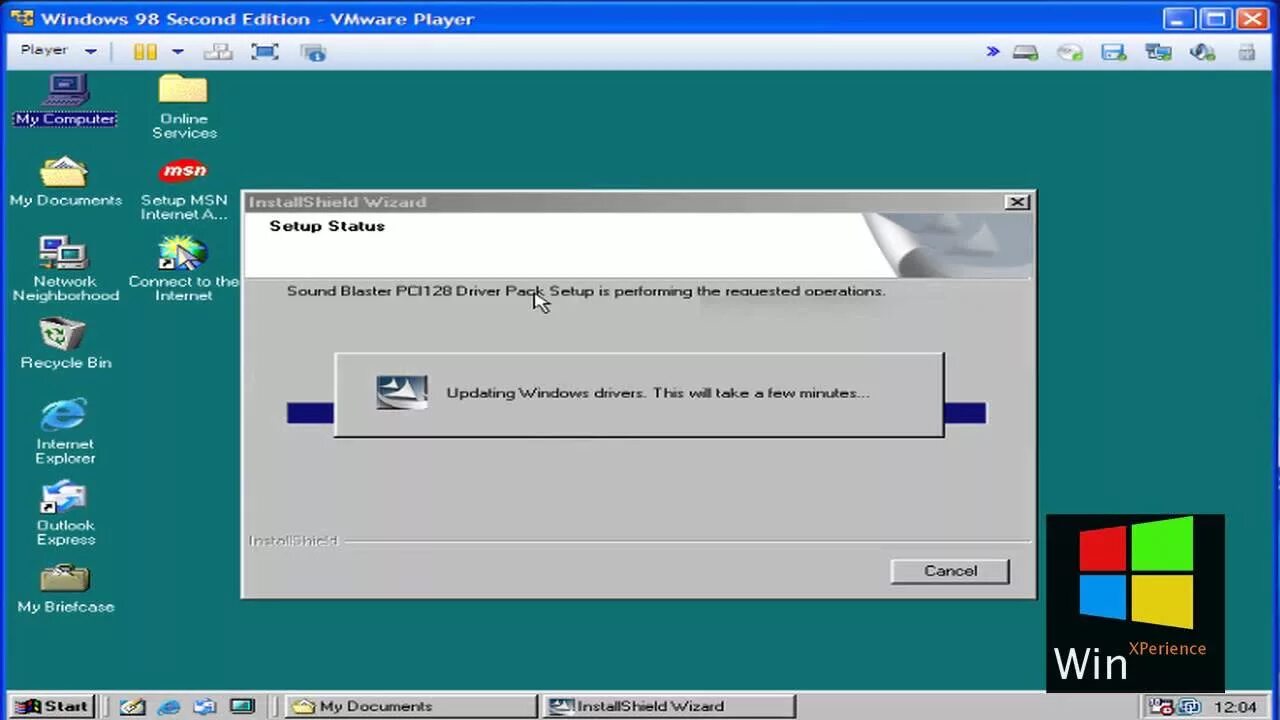Viewport: 1280px width, 720px height.
Task: Close the InstallShield Wizard dialog
Action: click(1017, 202)
